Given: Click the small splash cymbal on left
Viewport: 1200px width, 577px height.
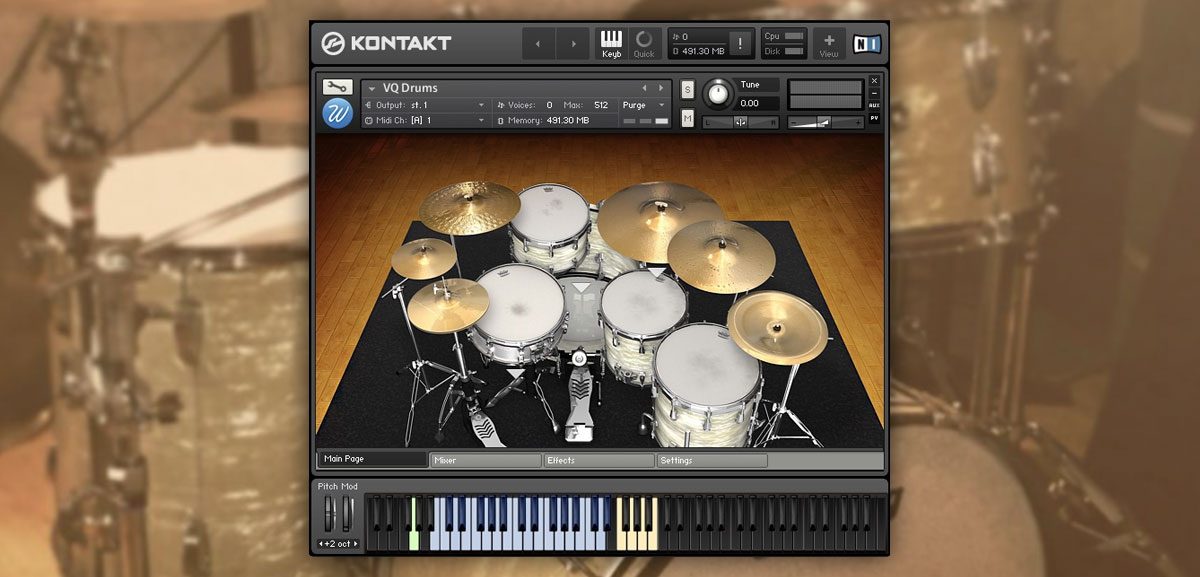Looking at the screenshot, I should point(424,257).
